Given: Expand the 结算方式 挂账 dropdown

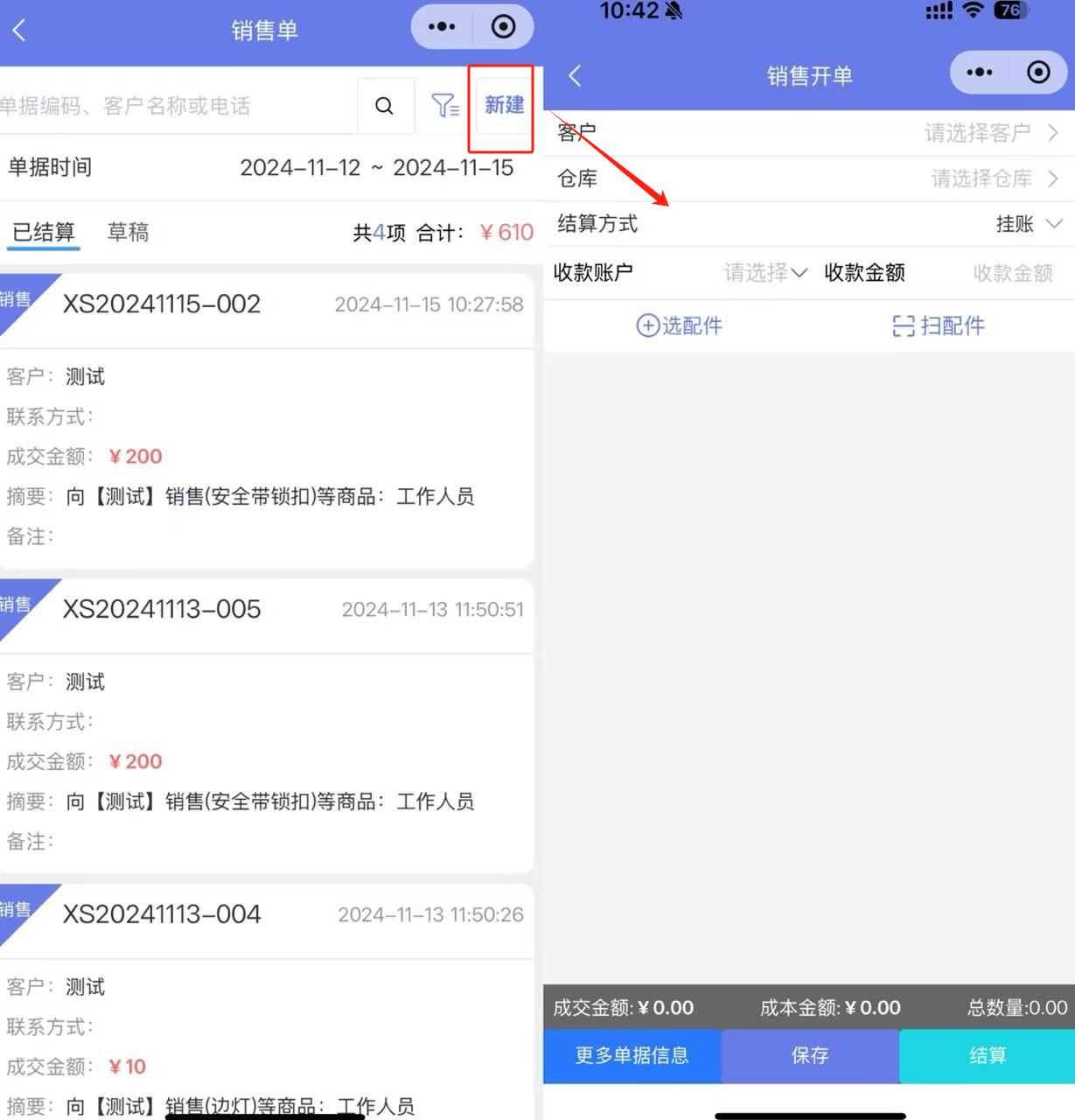Looking at the screenshot, I should [1029, 224].
